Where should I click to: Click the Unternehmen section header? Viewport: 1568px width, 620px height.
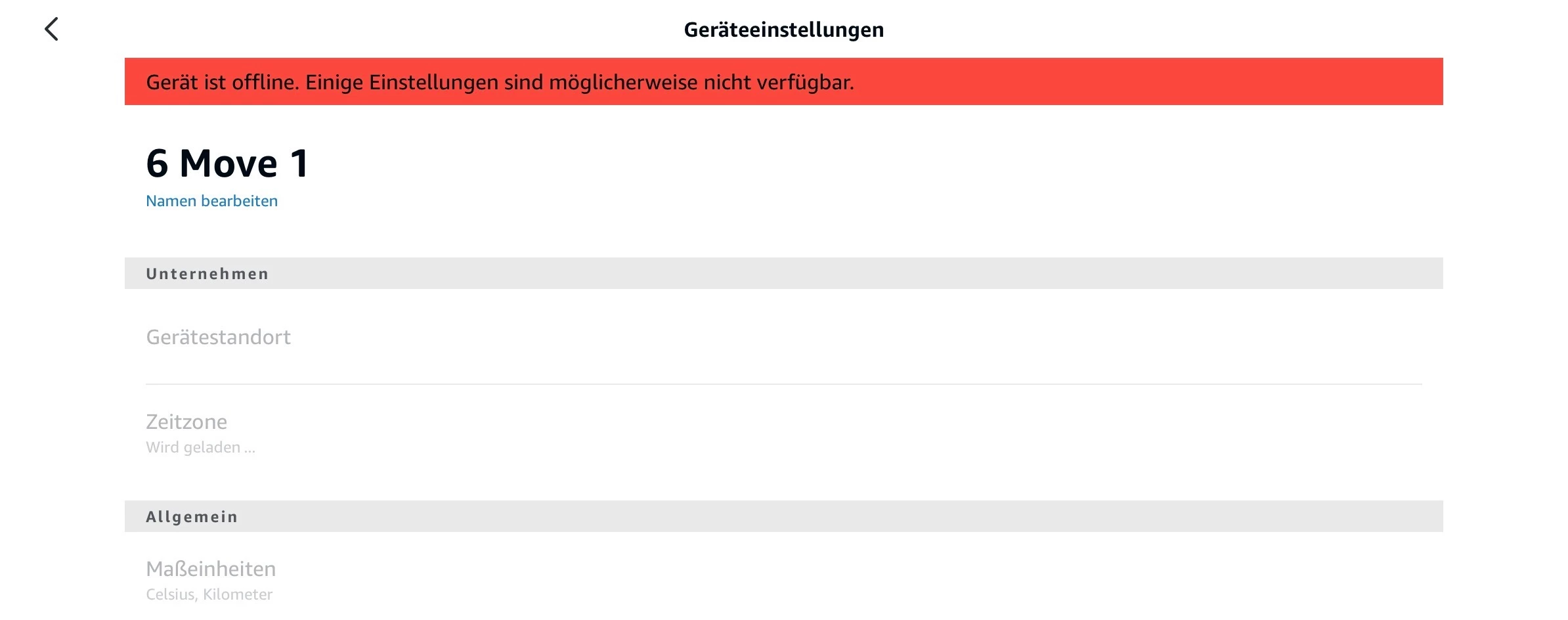point(784,273)
